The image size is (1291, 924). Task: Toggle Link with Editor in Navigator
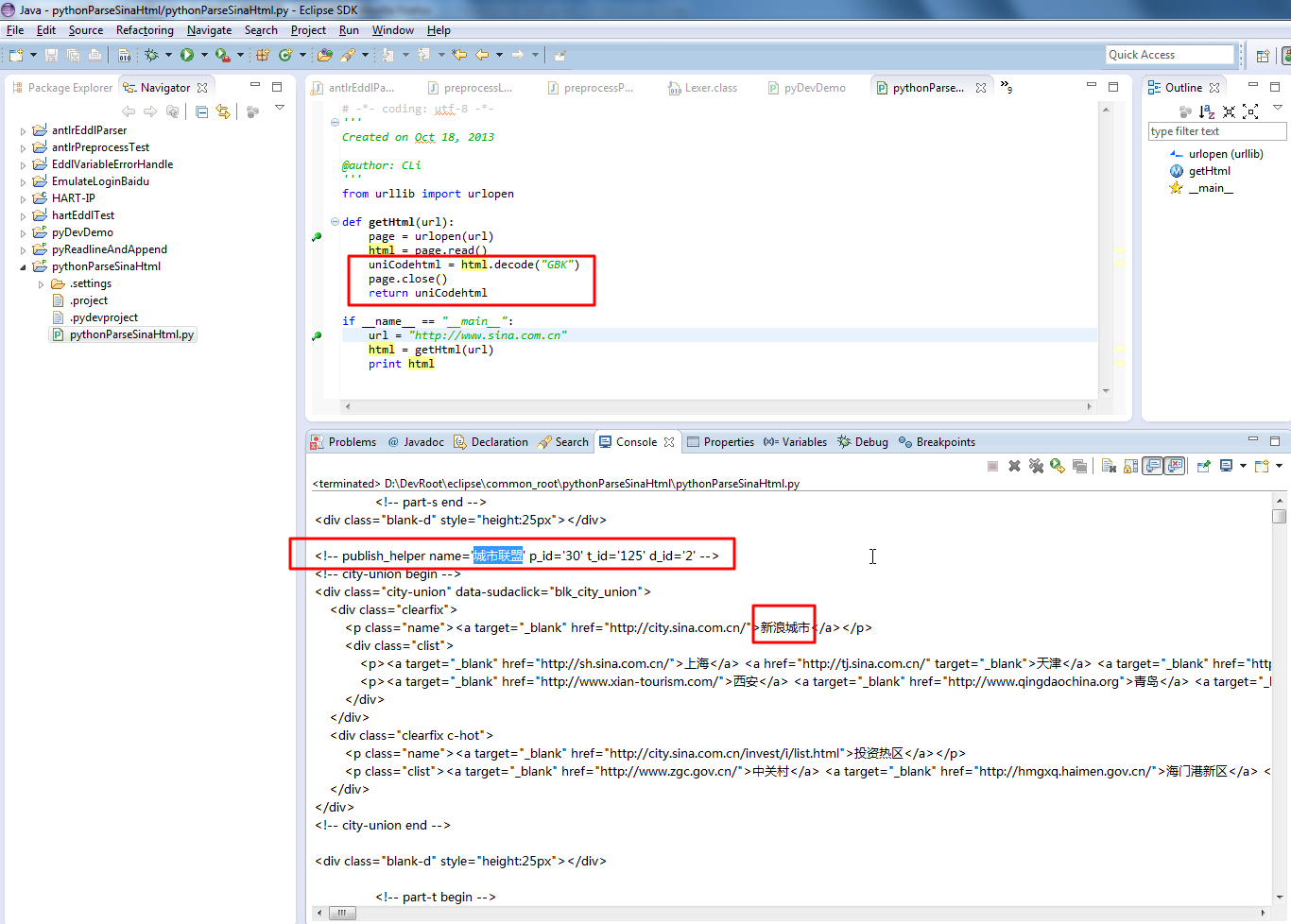click(x=223, y=111)
